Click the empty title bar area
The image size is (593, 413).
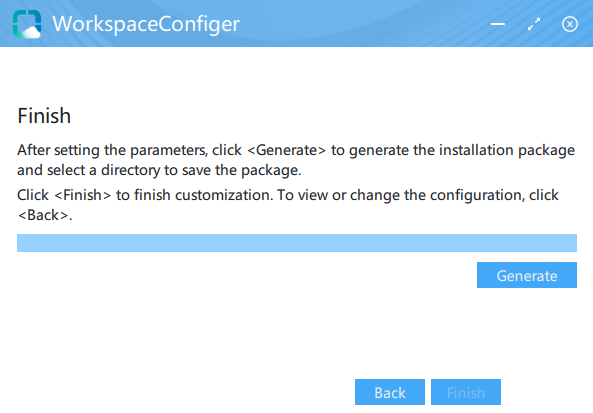363,24
